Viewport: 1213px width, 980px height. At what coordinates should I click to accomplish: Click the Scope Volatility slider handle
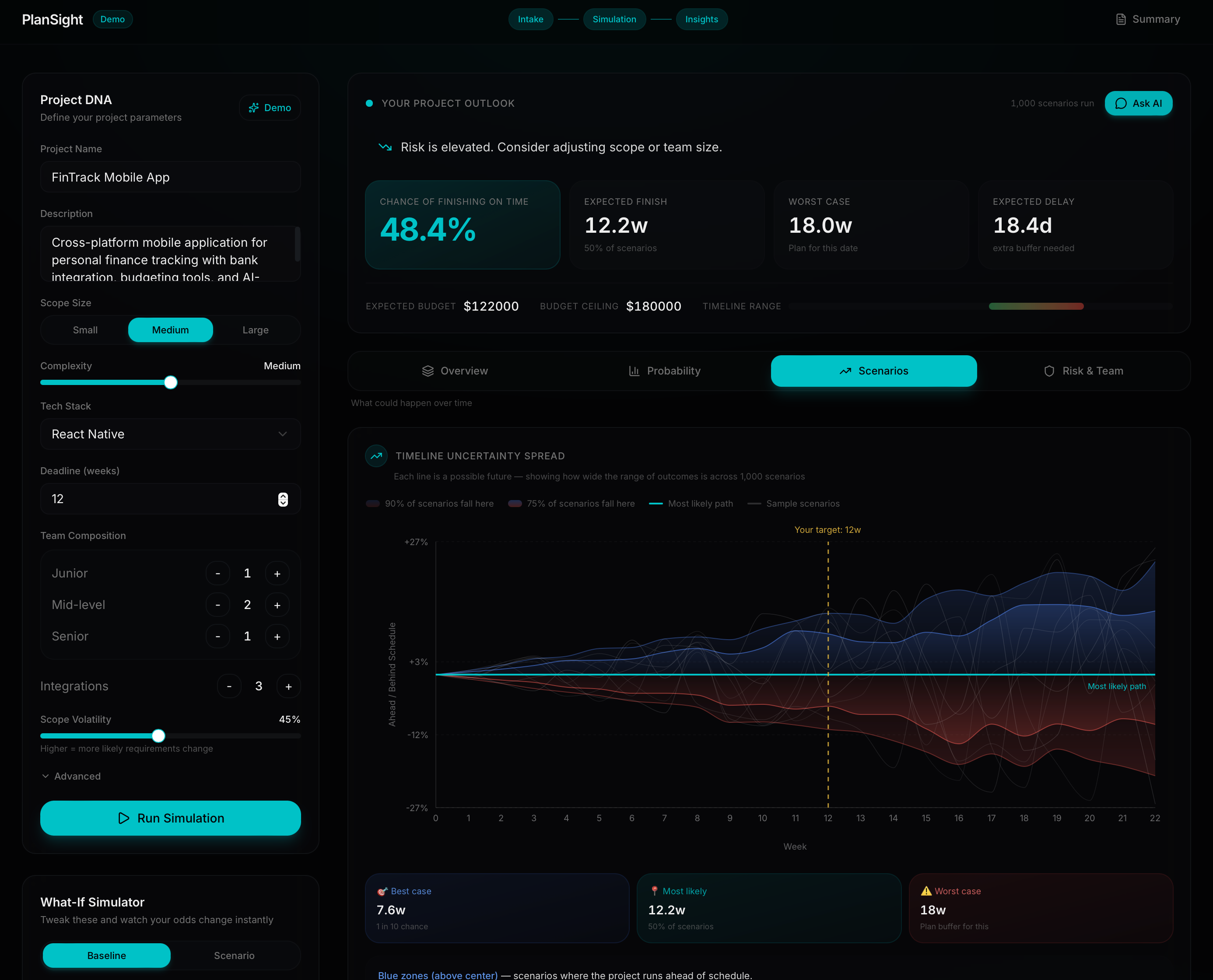159,735
